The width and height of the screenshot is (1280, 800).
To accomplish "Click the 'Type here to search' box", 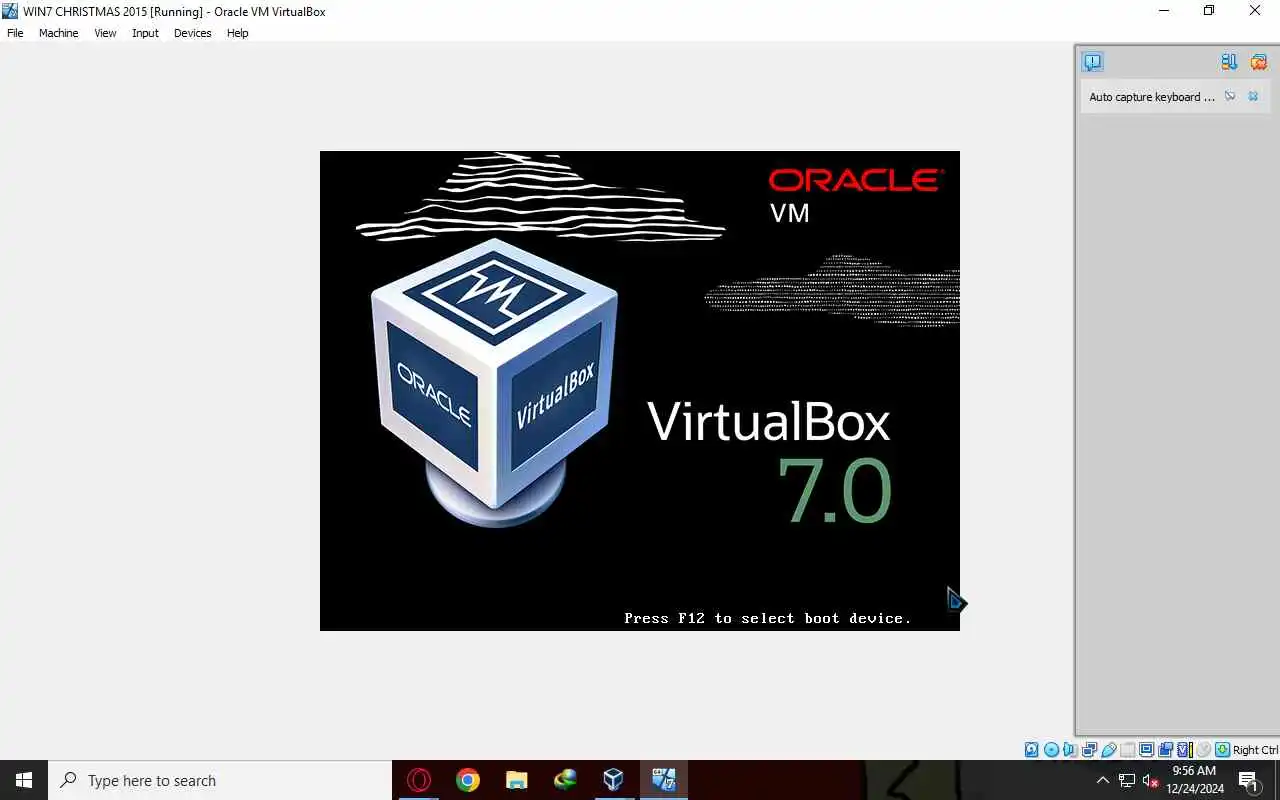I will (220, 780).
